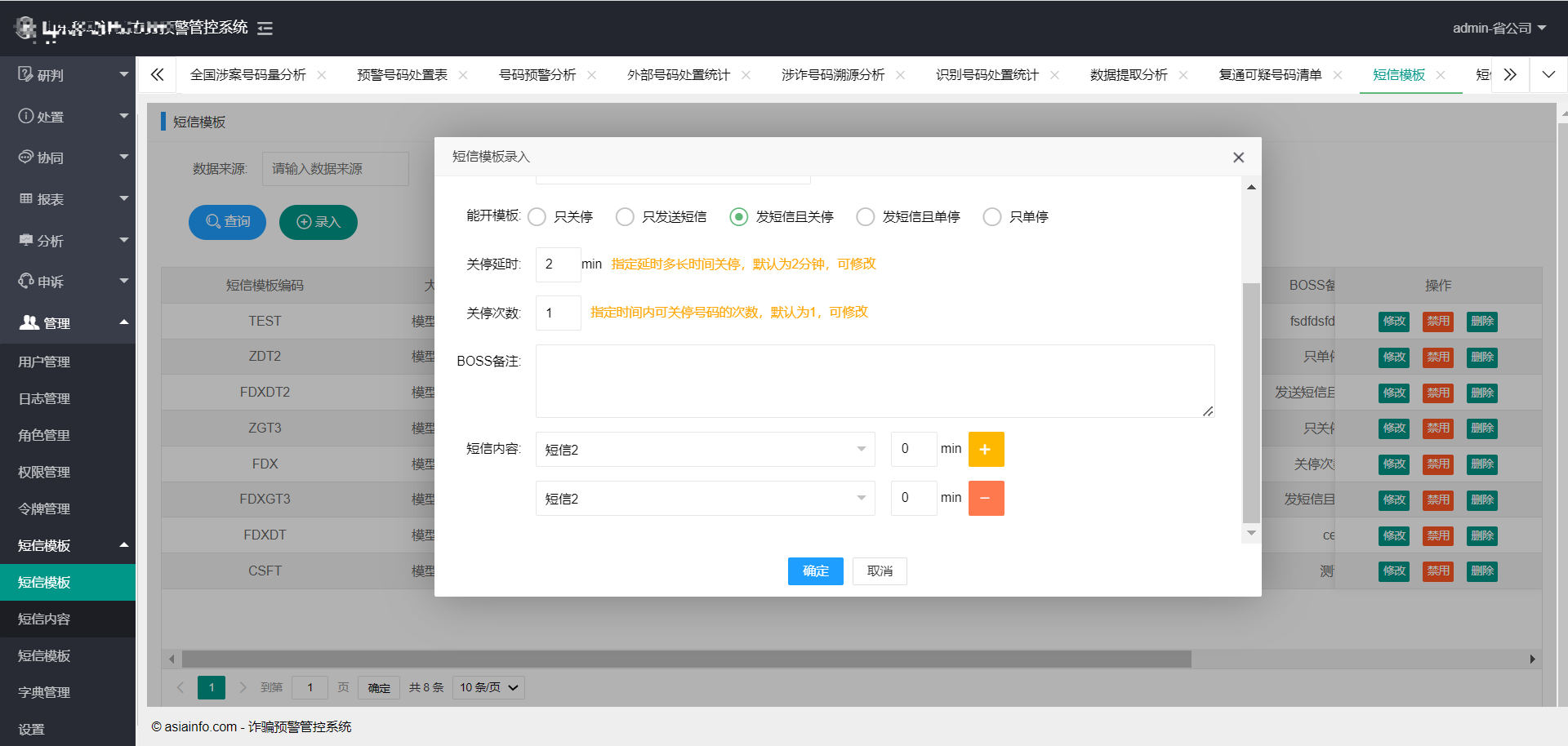
Task: Open 令牌管理 in the sidebar
Action: pos(68,508)
